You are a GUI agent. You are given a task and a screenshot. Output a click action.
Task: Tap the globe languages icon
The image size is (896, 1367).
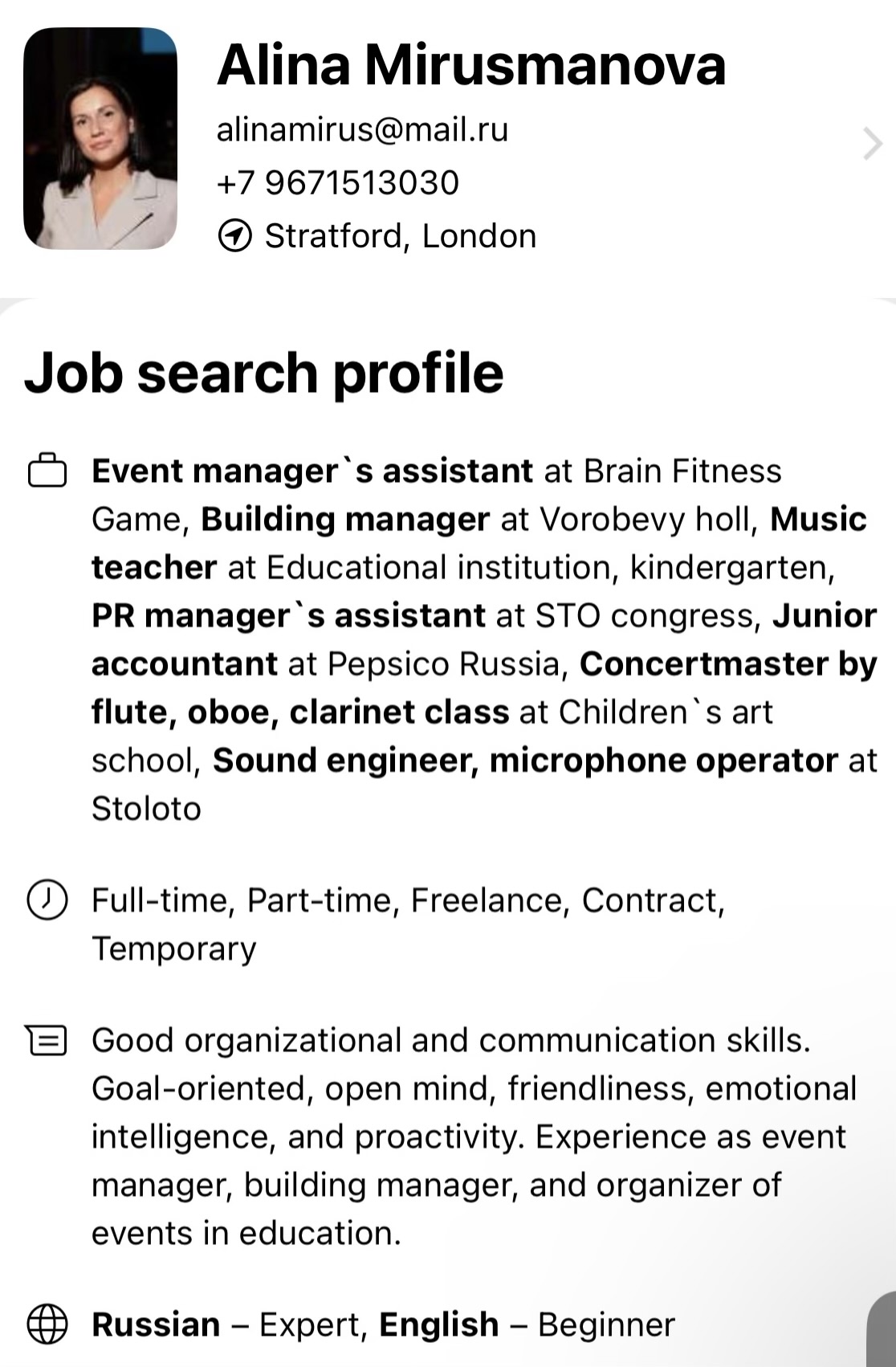[x=47, y=1324]
